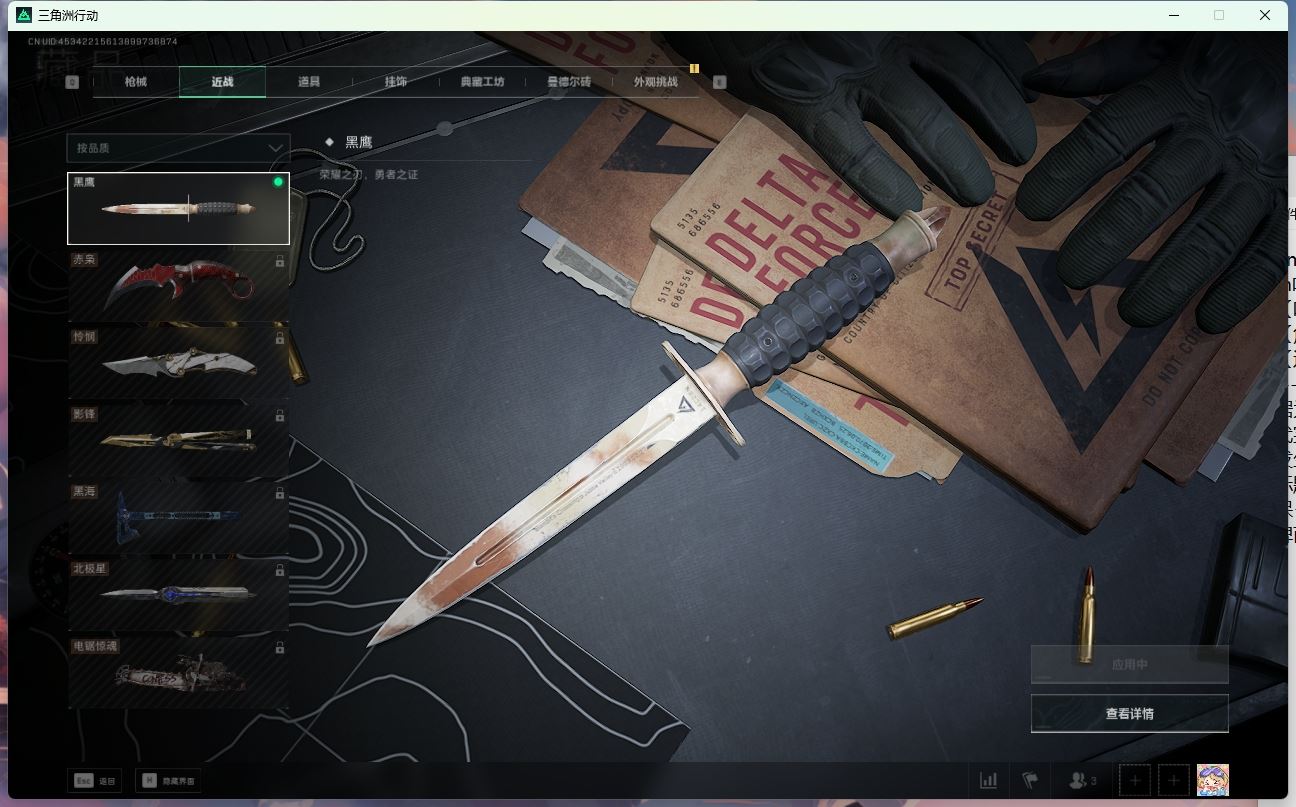This screenshot has width=1296, height=807.
Task: Click the Q key icon left of tabs
Action: pos(72,82)
